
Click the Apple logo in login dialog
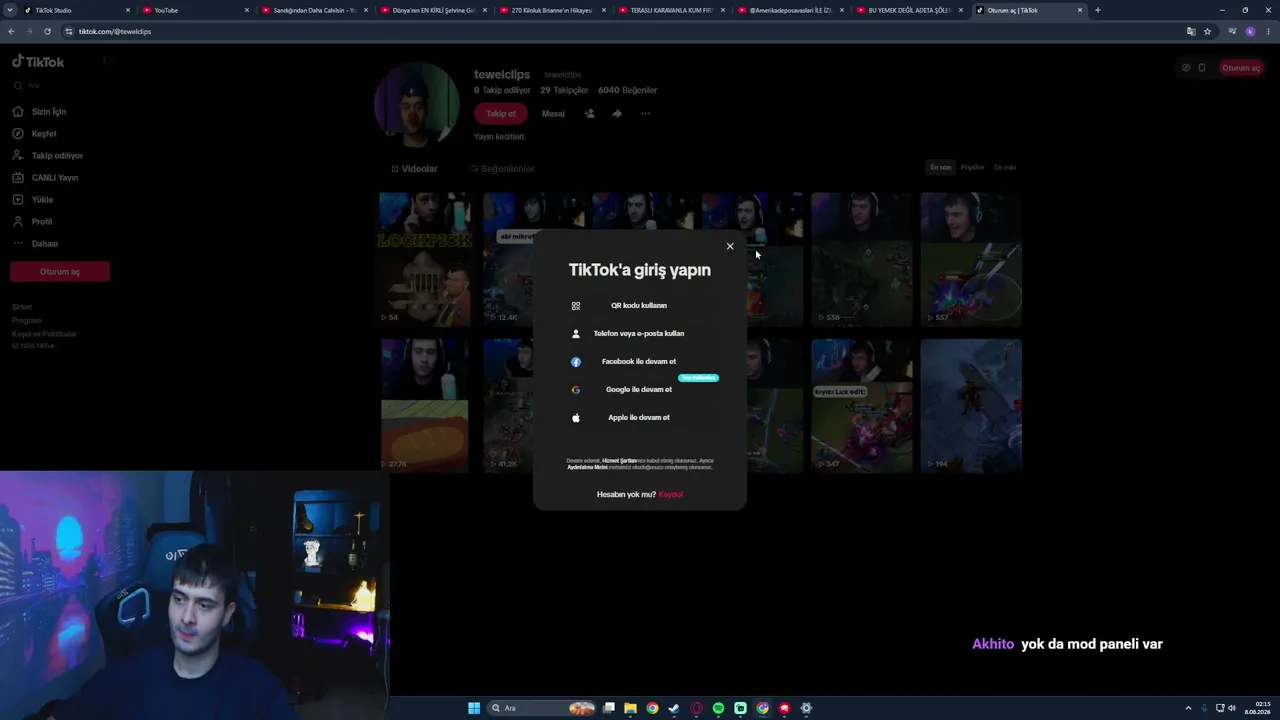[x=576, y=418]
